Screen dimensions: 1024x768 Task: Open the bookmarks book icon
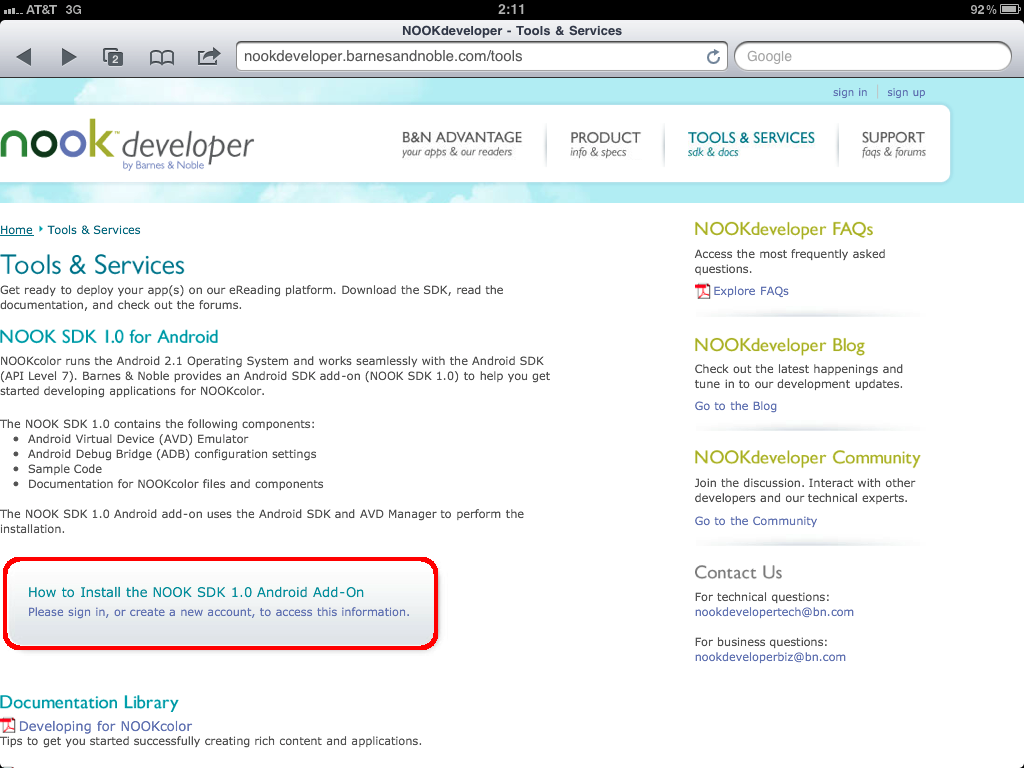161,57
